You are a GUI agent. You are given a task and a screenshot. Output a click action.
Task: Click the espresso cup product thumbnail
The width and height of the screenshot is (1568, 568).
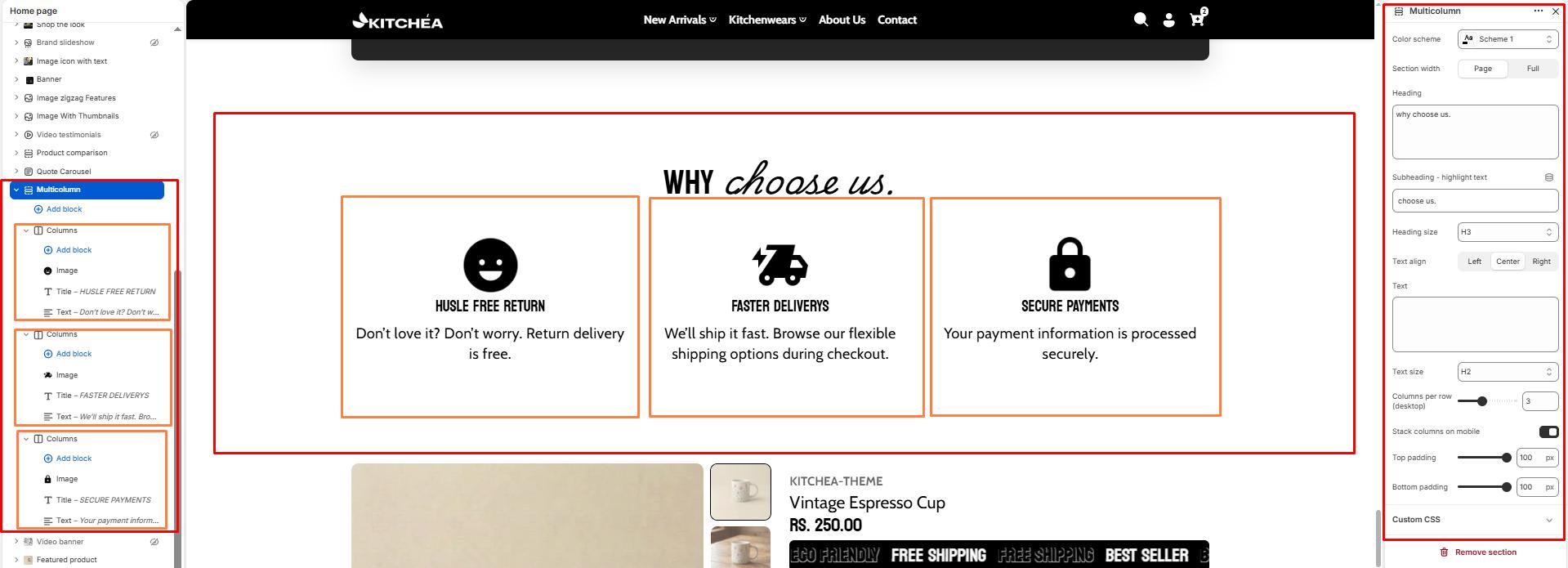pos(740,492)
